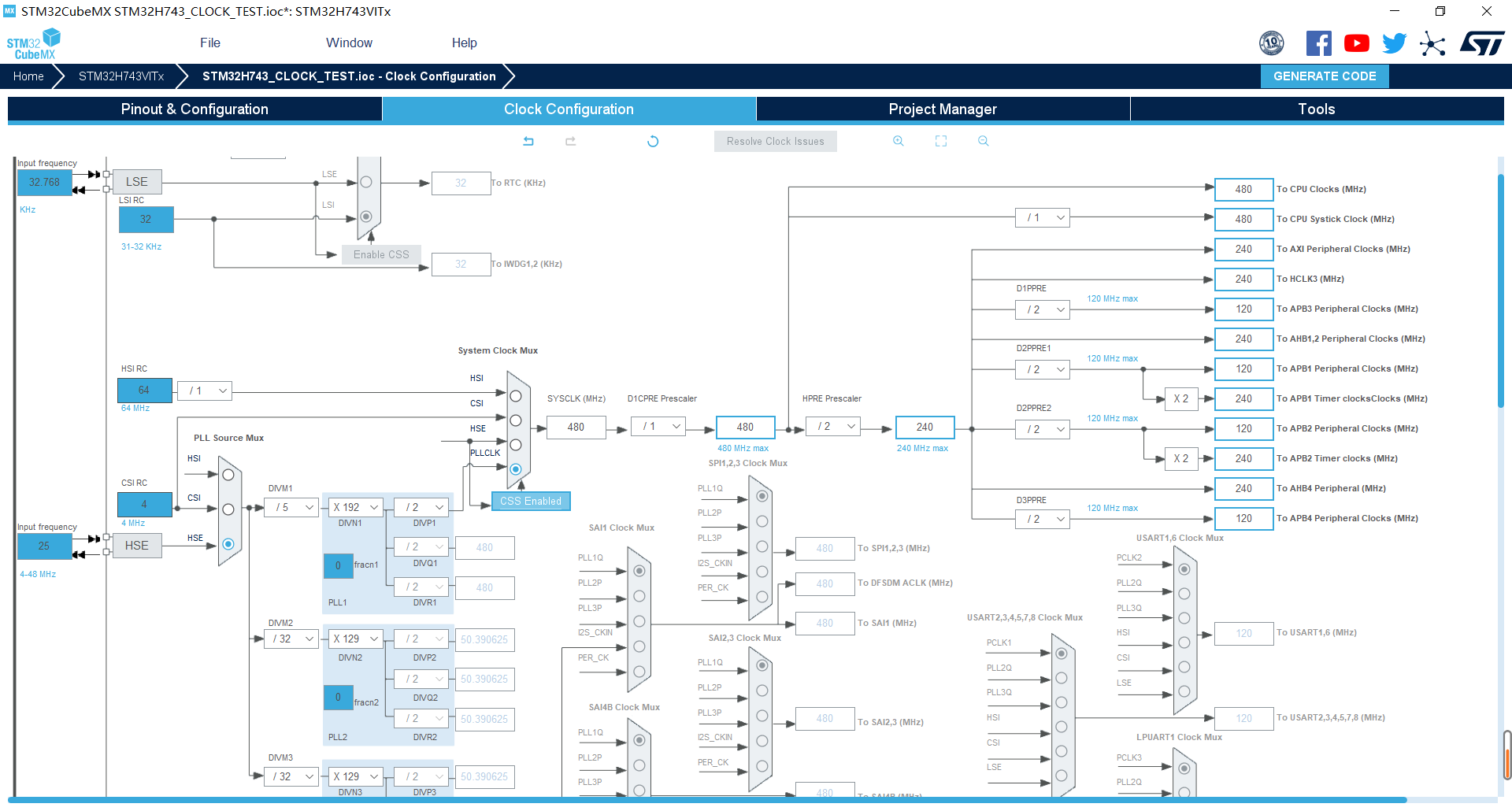1512x811 pixels.
Task: Click the Enable CSS button
Action: point(381,255)
